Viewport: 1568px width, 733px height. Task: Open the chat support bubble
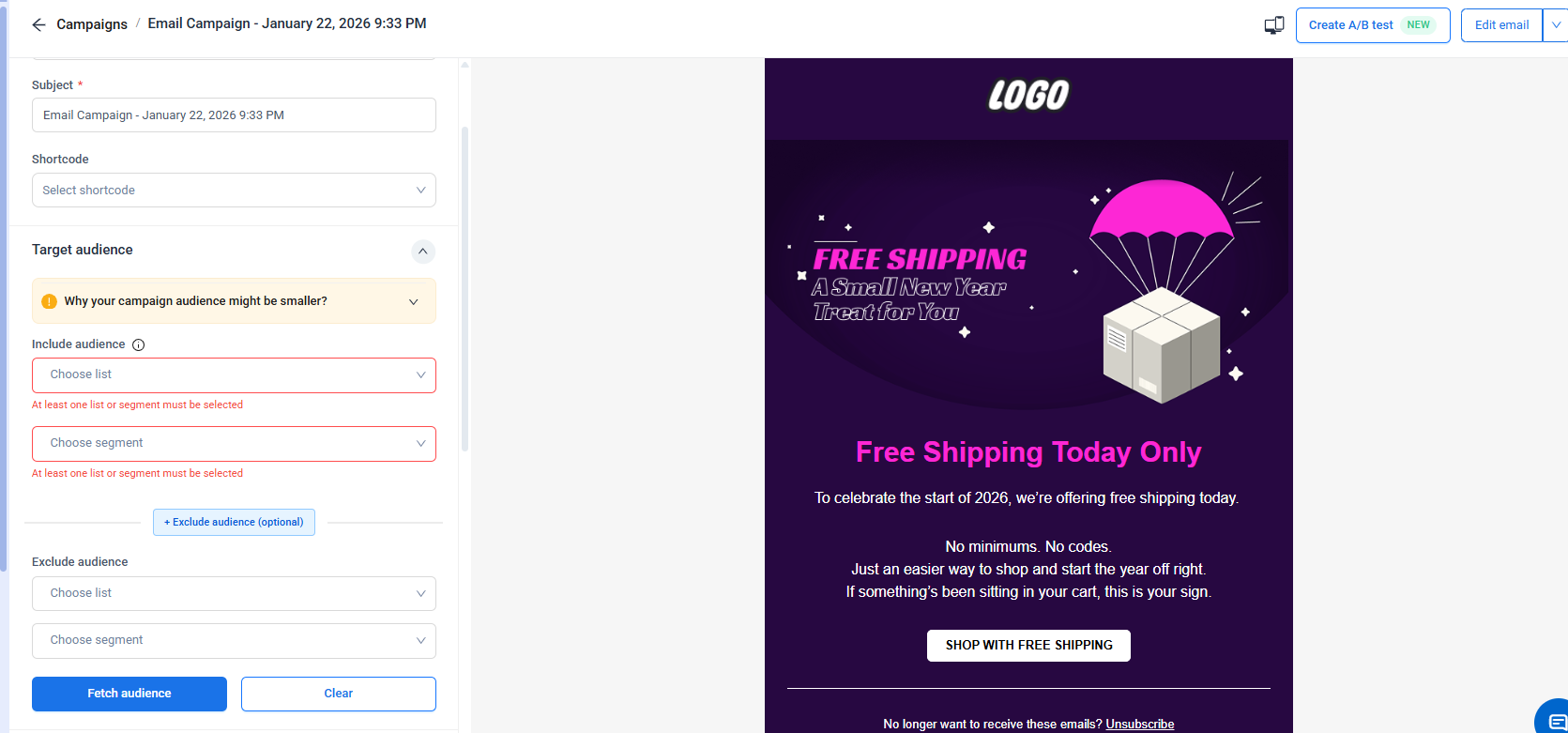point(1553,720)
